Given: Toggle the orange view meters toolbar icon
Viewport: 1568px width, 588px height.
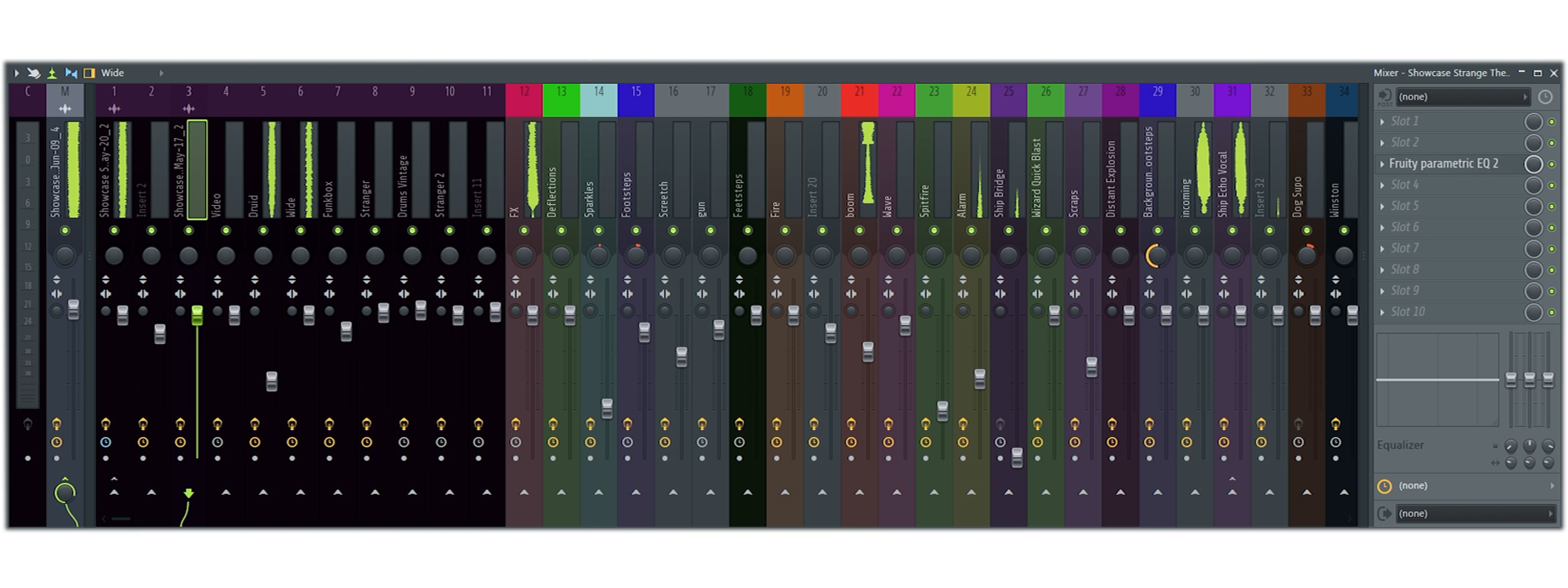Looking at the screenshot, I should click(x=89, y=73).
